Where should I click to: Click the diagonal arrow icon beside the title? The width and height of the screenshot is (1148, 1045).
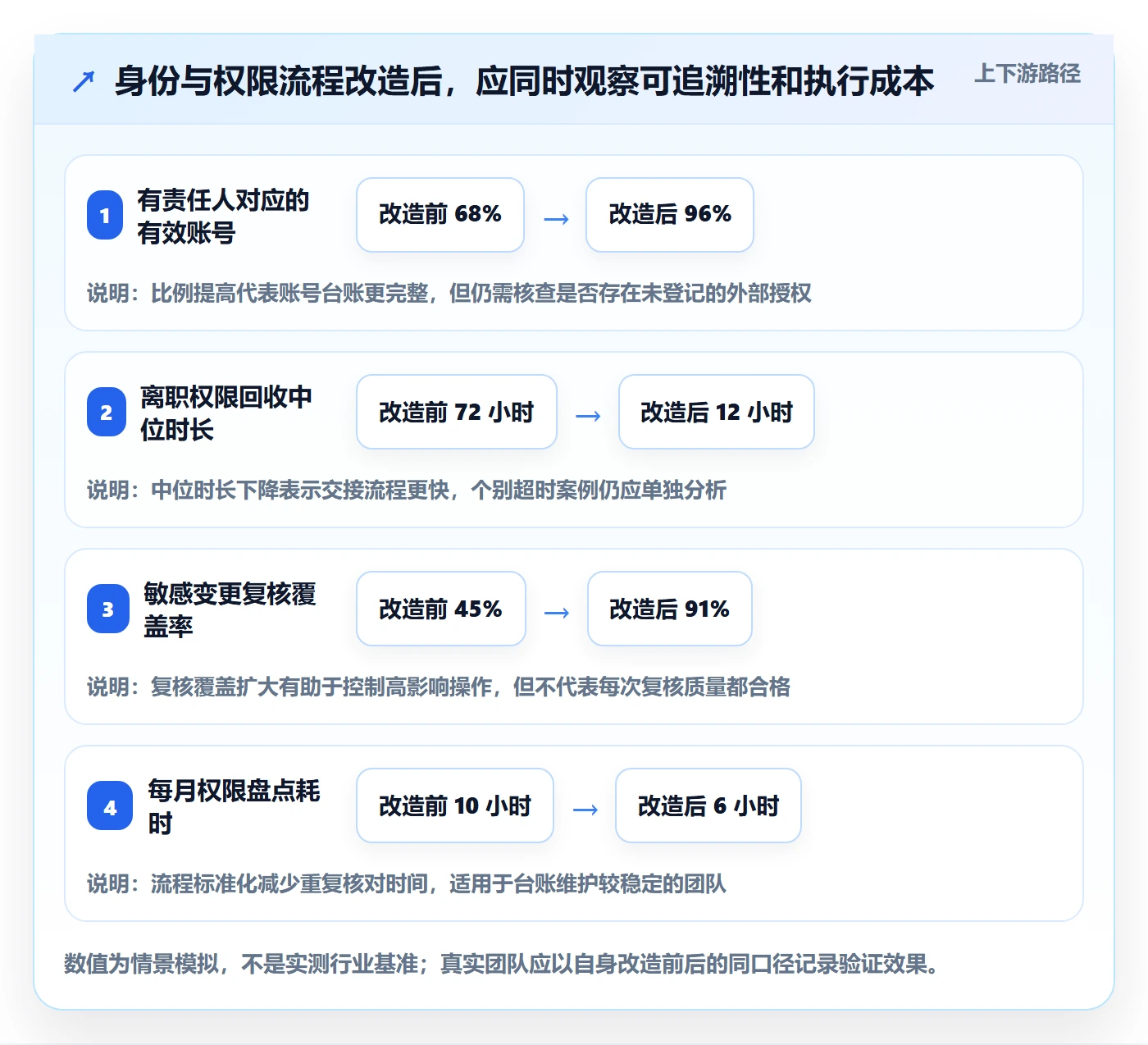(x=84, y=81)
